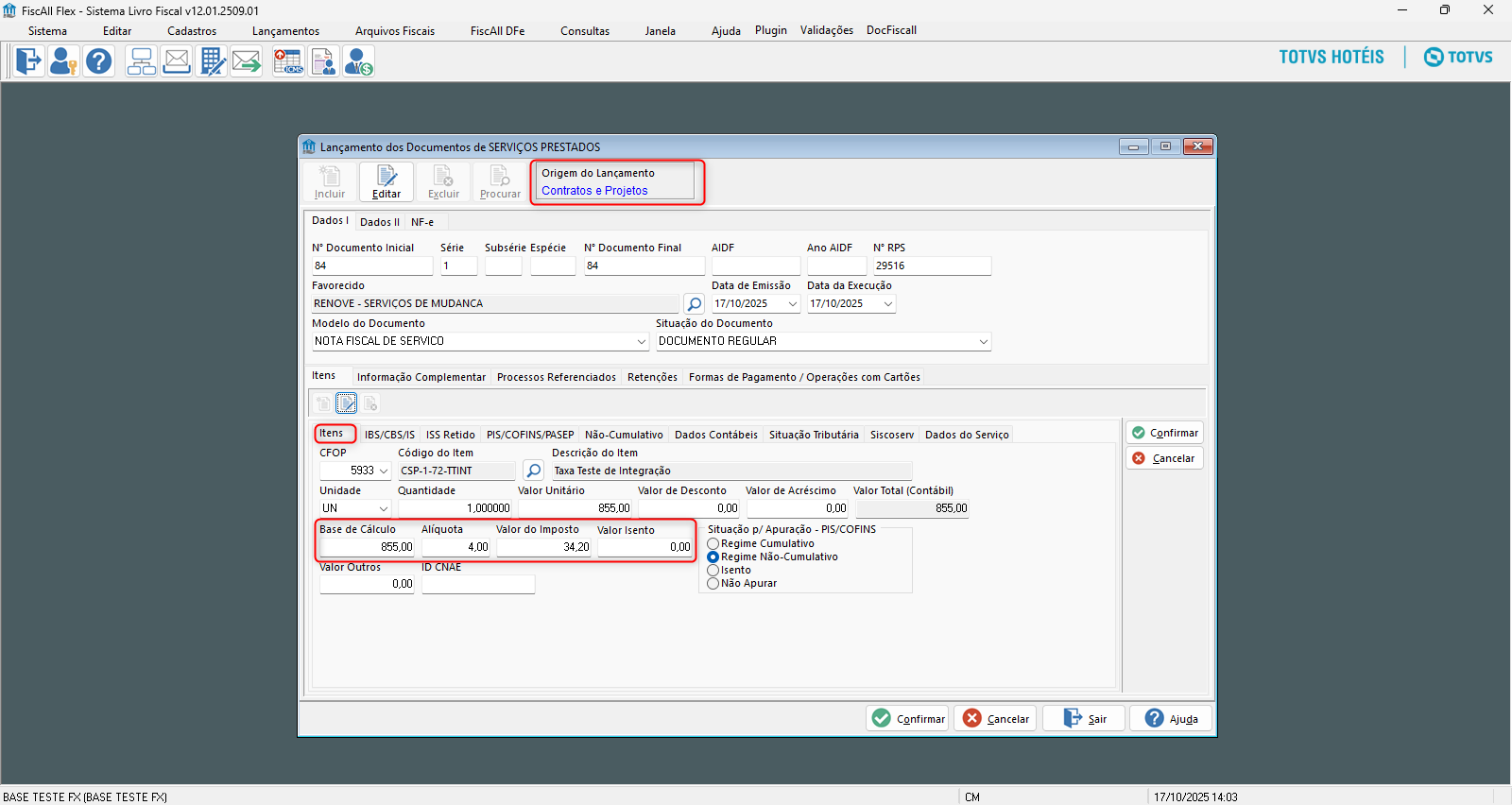Open the Informação Complementar tab
The height and width of the screenshot is (805, 1512).
pos(421,377)
